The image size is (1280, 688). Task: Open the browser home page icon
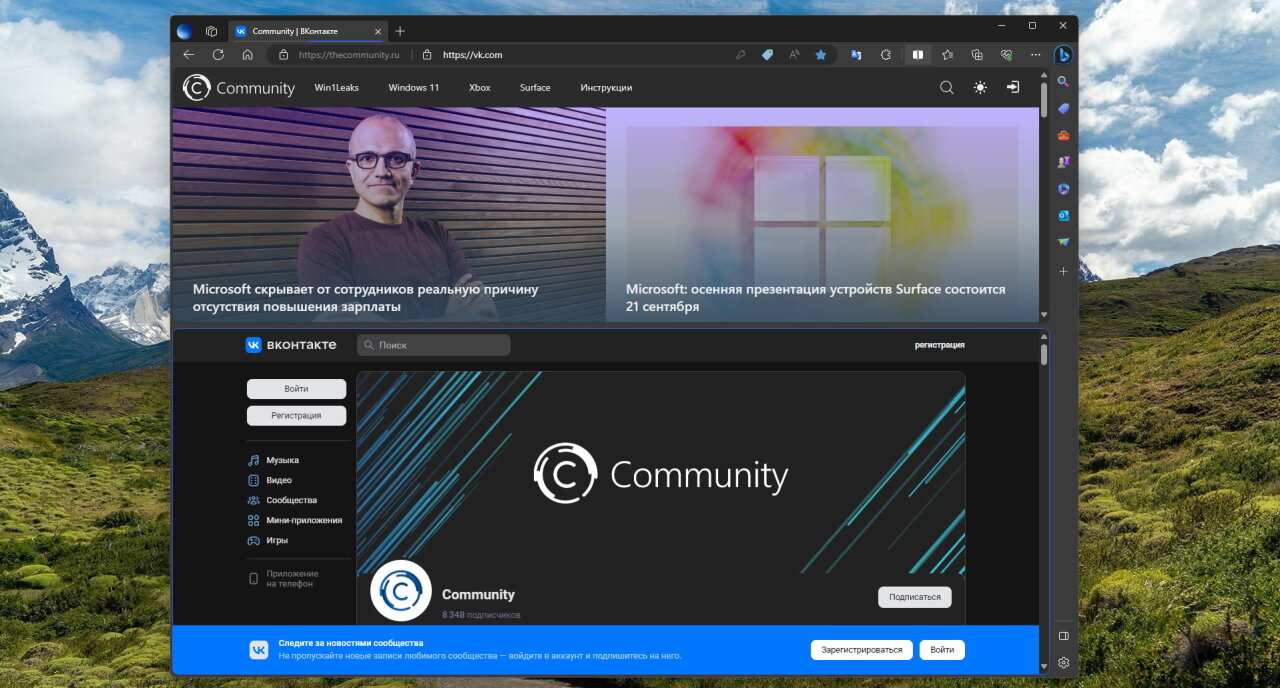[247, 55]
